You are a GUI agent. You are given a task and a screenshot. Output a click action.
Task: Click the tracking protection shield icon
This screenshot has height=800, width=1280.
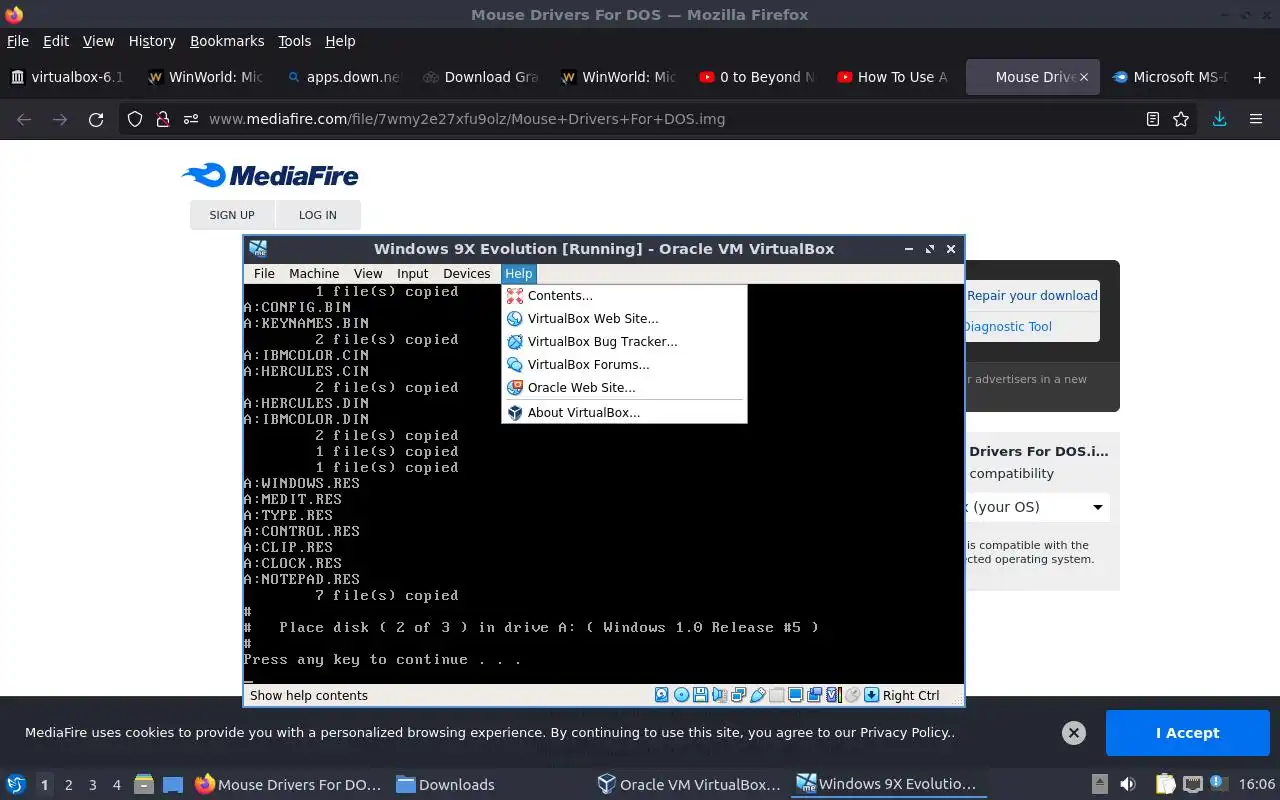pos(135,119)
